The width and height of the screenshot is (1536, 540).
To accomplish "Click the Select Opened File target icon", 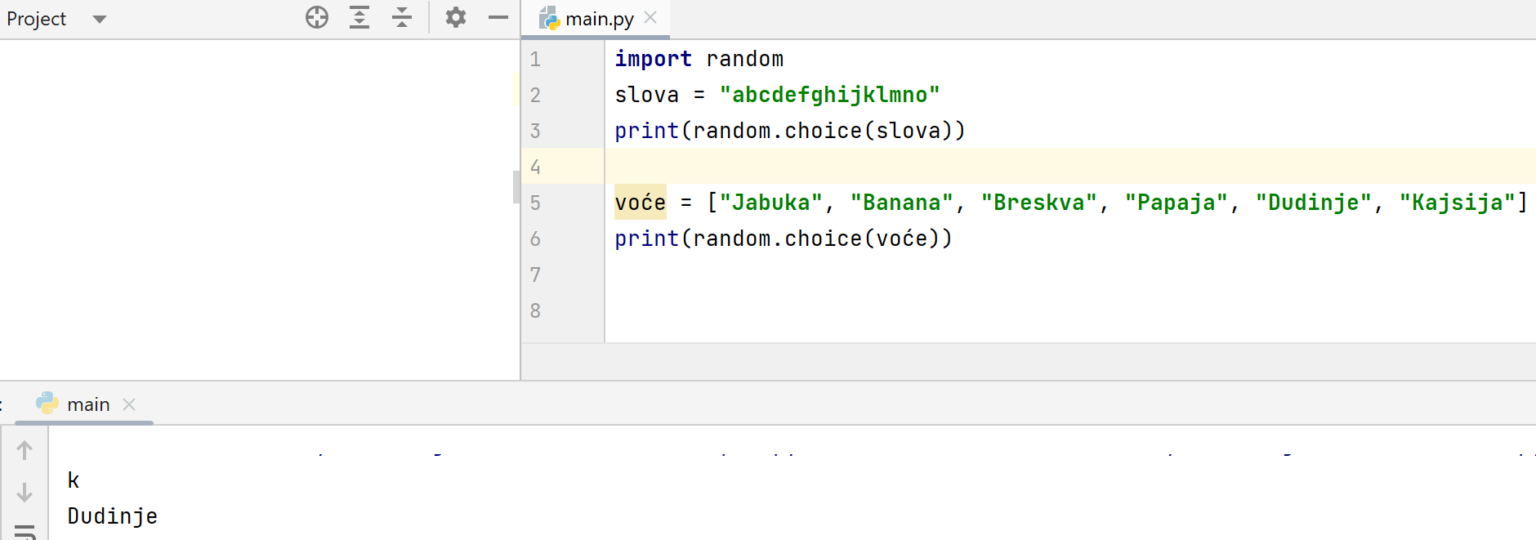I will 317,18.
